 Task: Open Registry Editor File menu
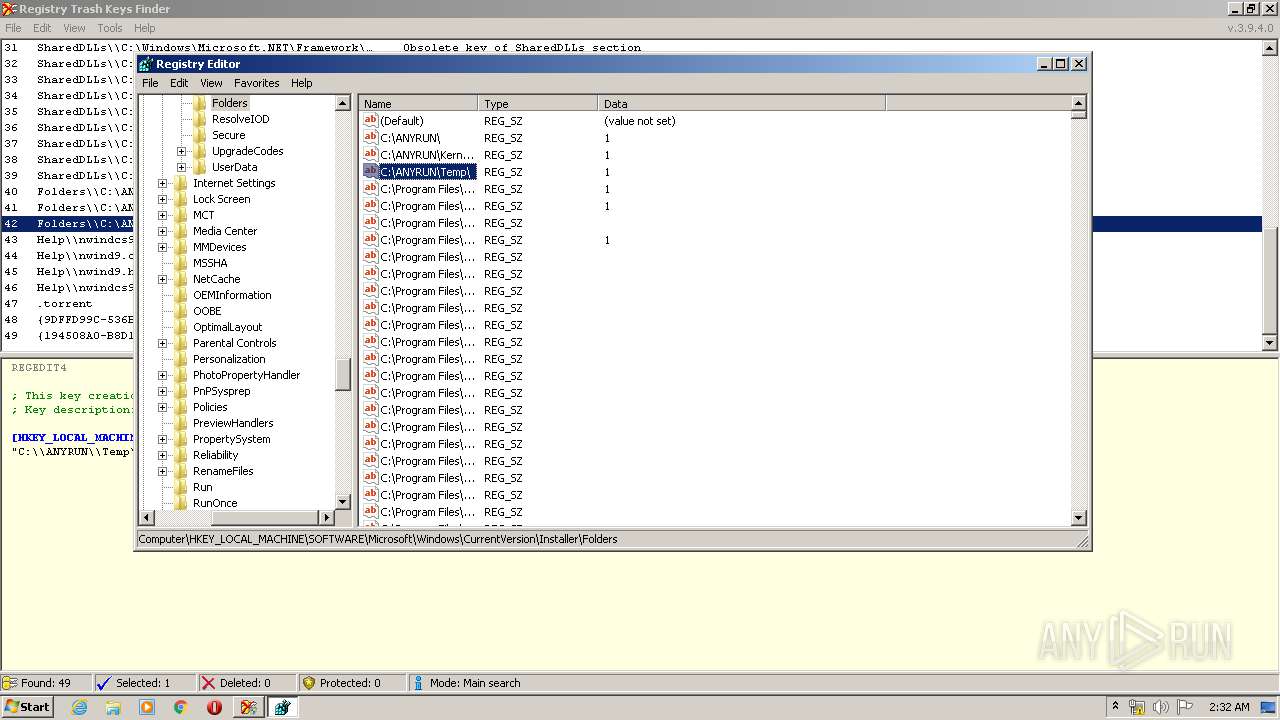[x=150, y=83]
